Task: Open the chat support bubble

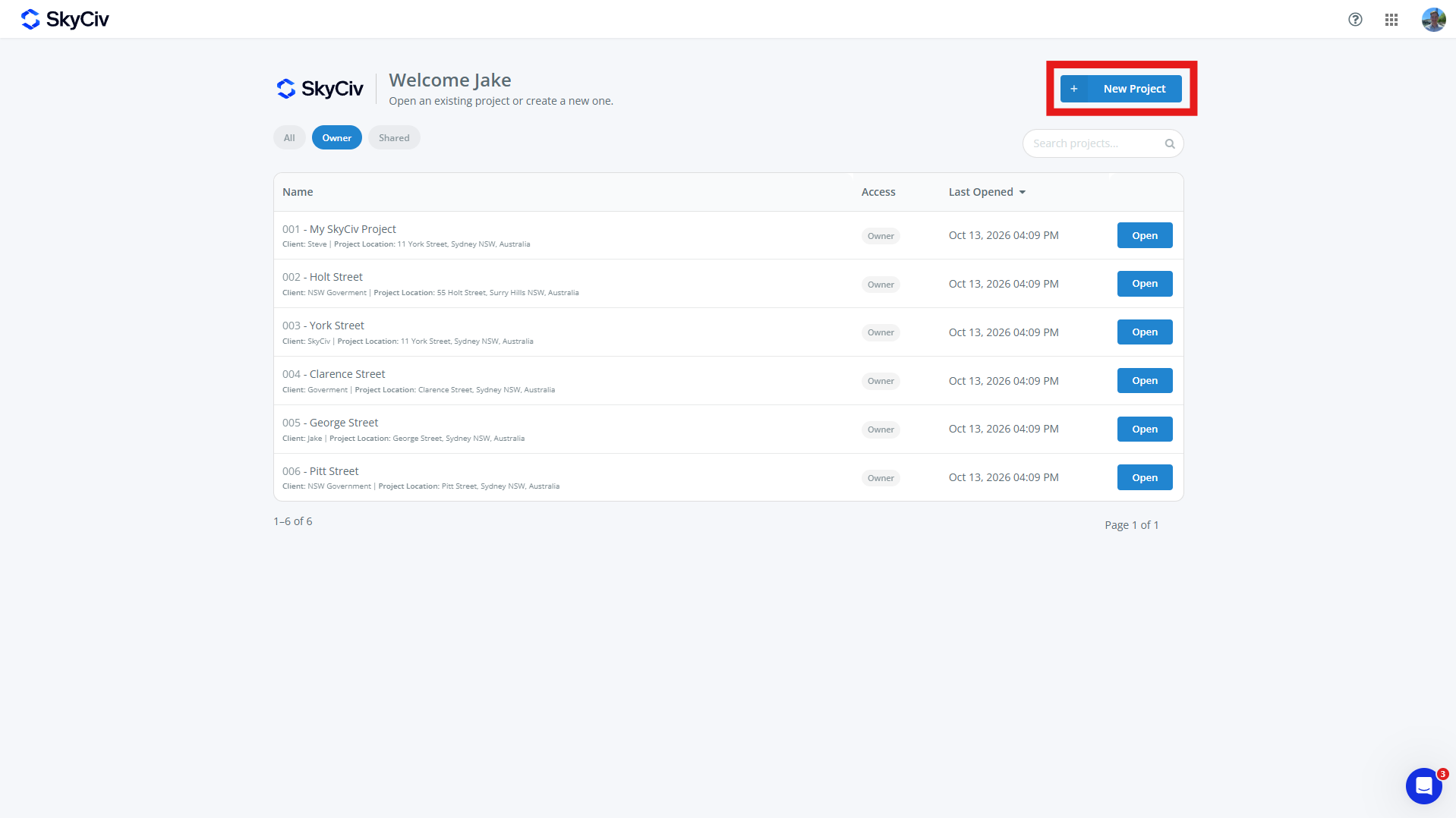Action: pyautogui.click(x=1424, y=786)
